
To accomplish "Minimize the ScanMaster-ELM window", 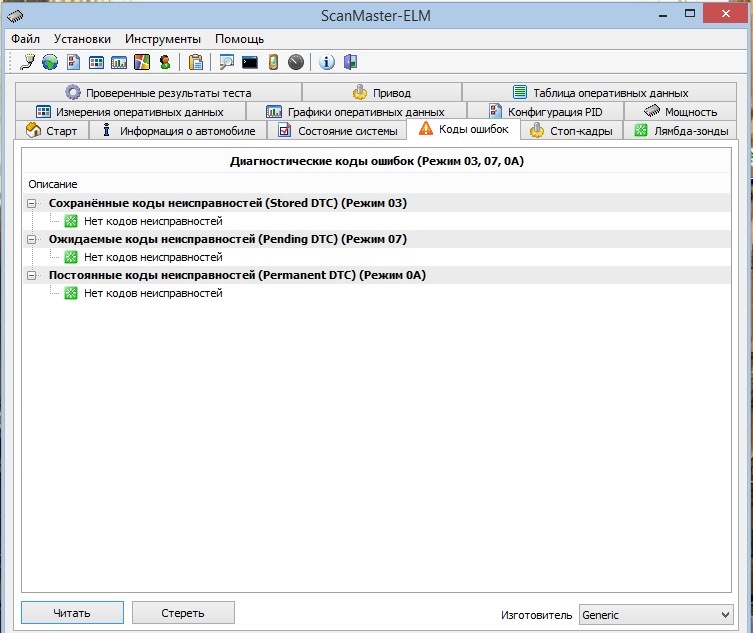I will coord(663,15).
